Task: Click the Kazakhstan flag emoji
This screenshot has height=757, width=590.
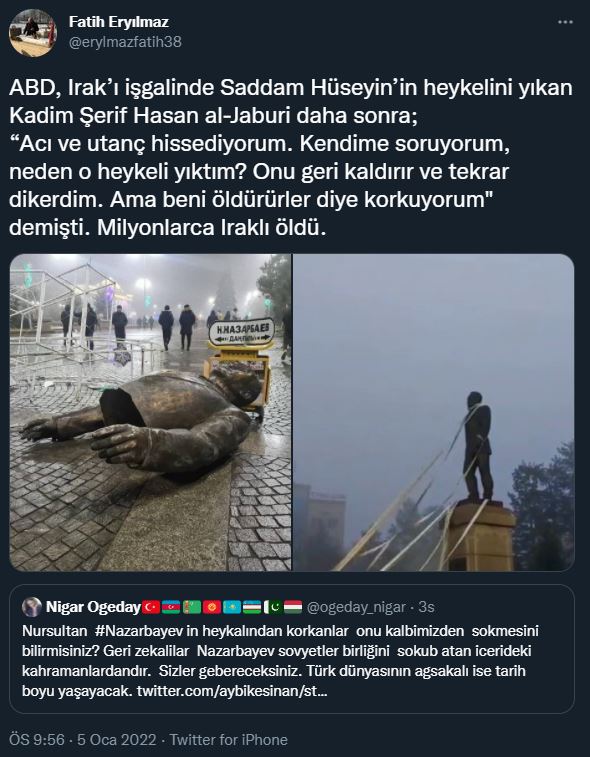Action: 232,607
